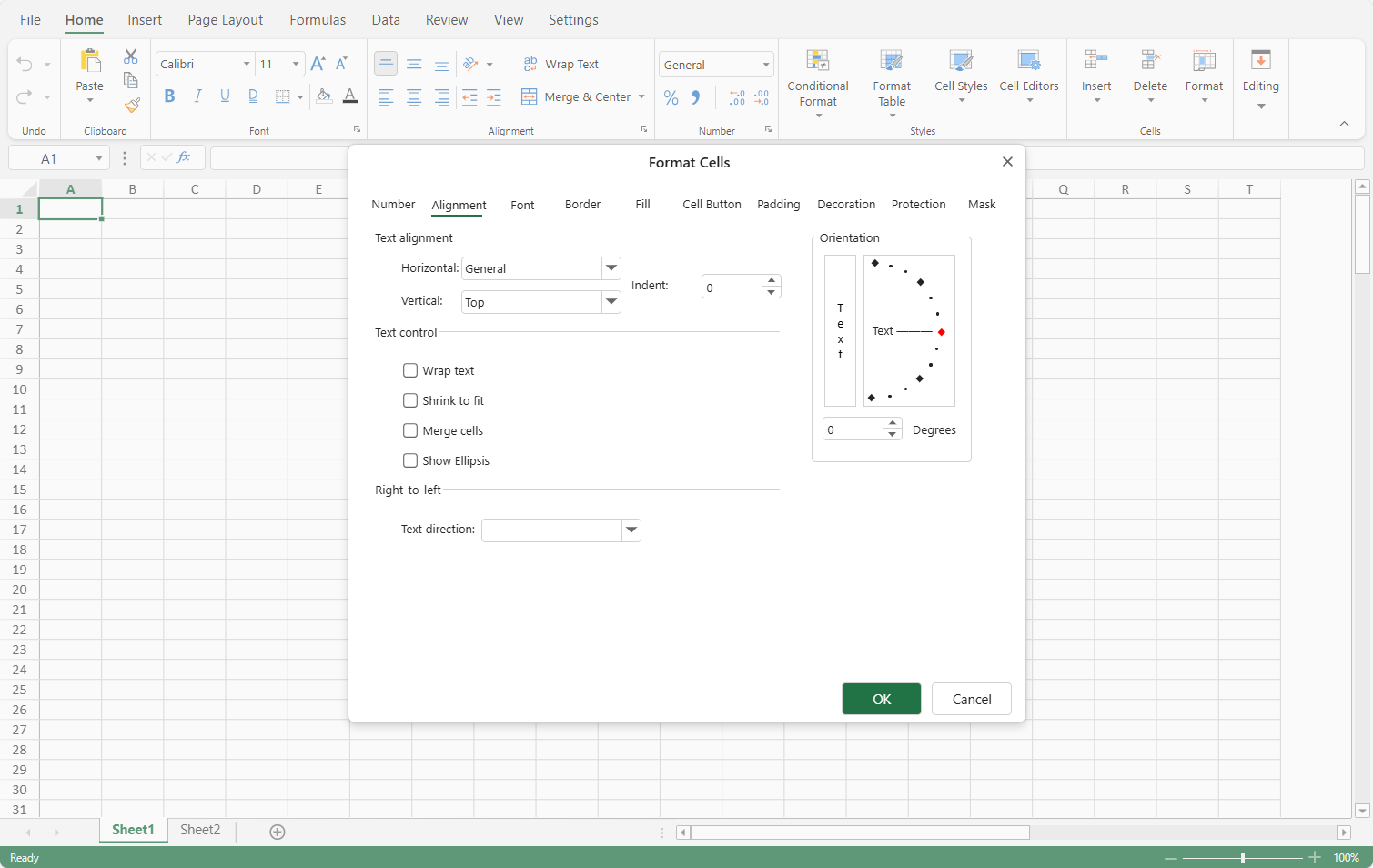Open the Horizontal alignment dropdown
This screenshot has width=1373, height=868.
[611, 268]
